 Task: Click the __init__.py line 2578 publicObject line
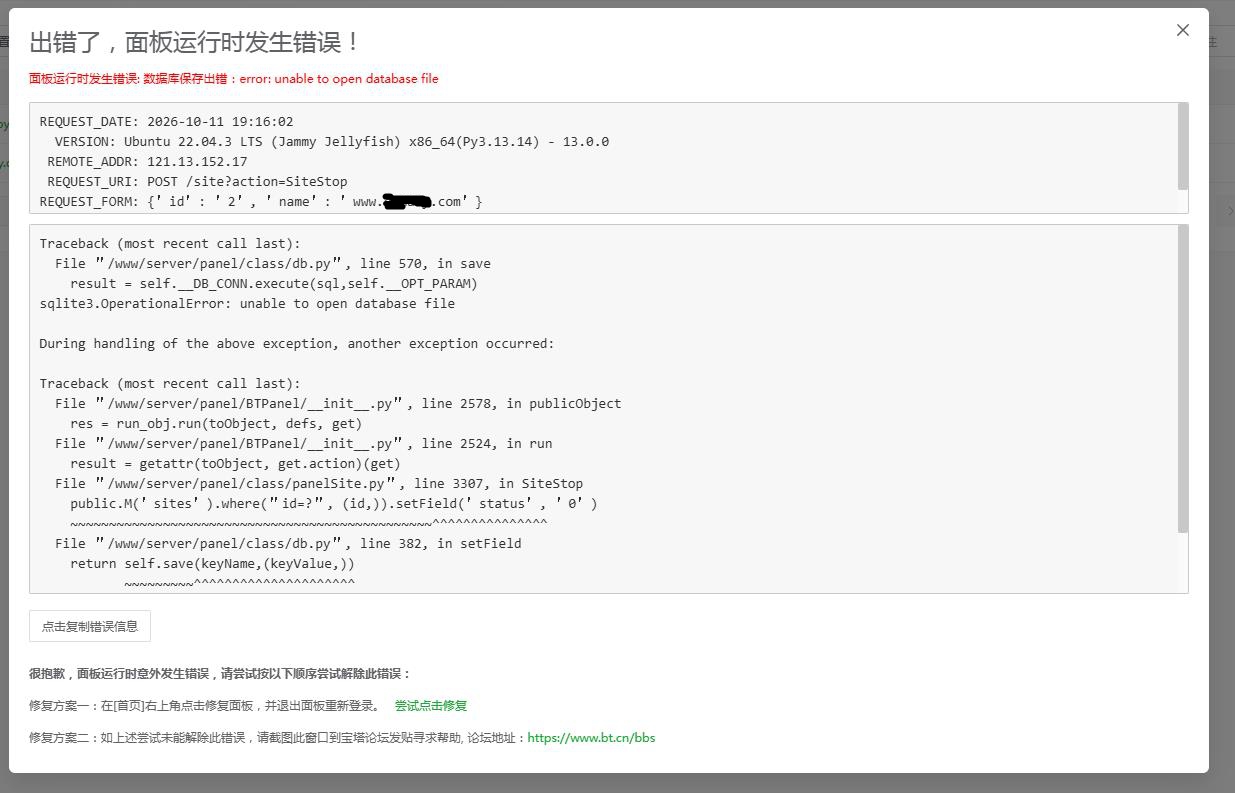click(x=338, y=403)
